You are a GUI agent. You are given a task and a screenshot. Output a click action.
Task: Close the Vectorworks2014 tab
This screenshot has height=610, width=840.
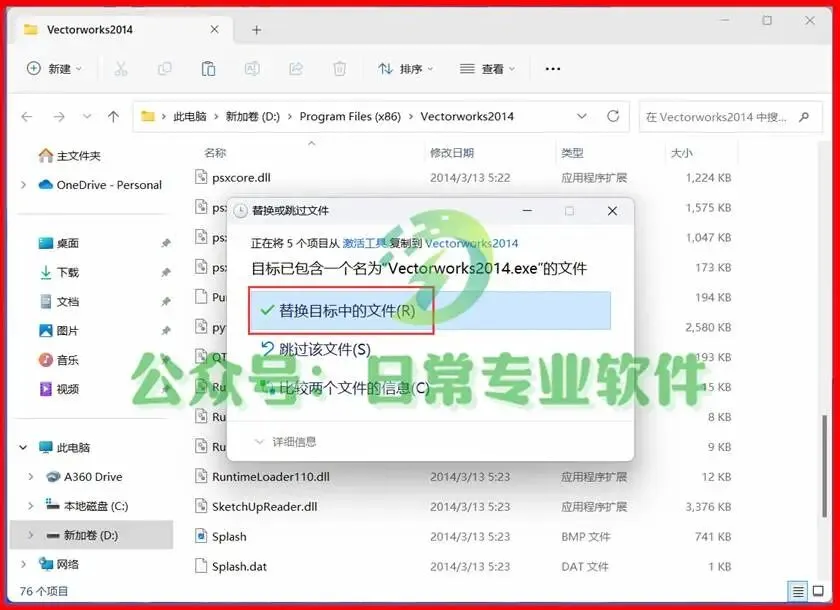coord(214,29)
